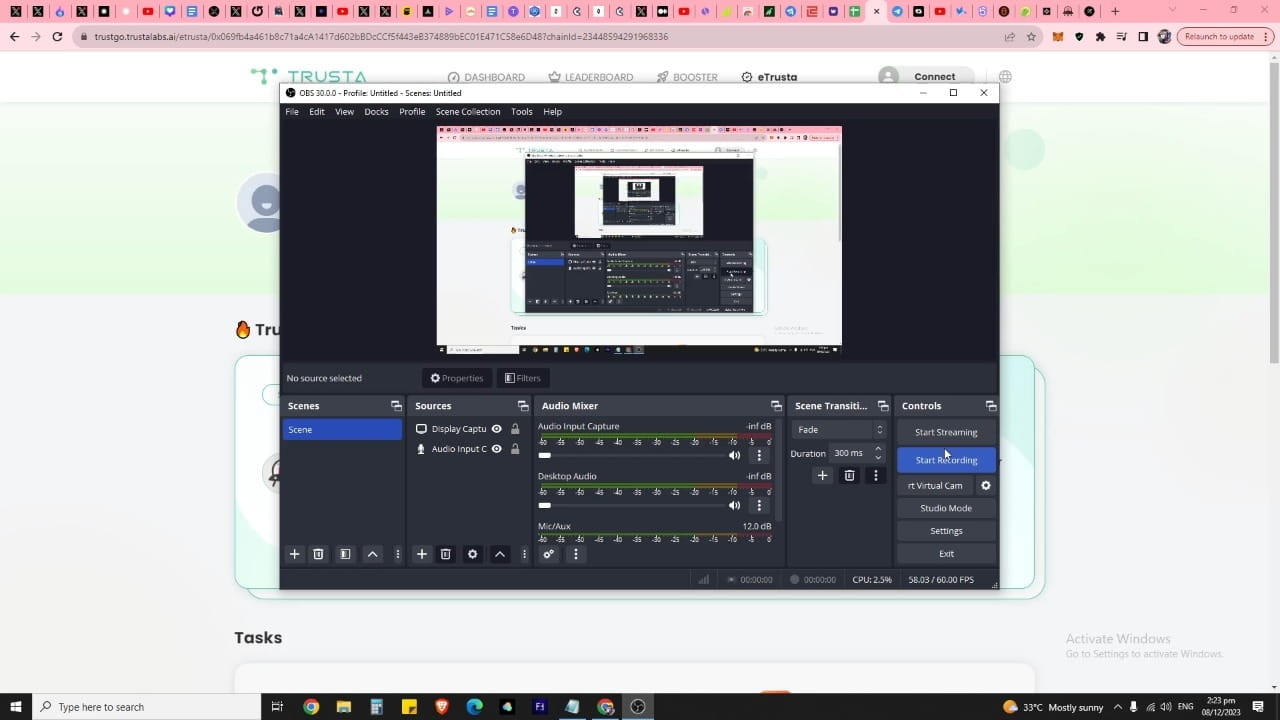
Task: Toggle Studio Mode in Controls
Action: 946,508
